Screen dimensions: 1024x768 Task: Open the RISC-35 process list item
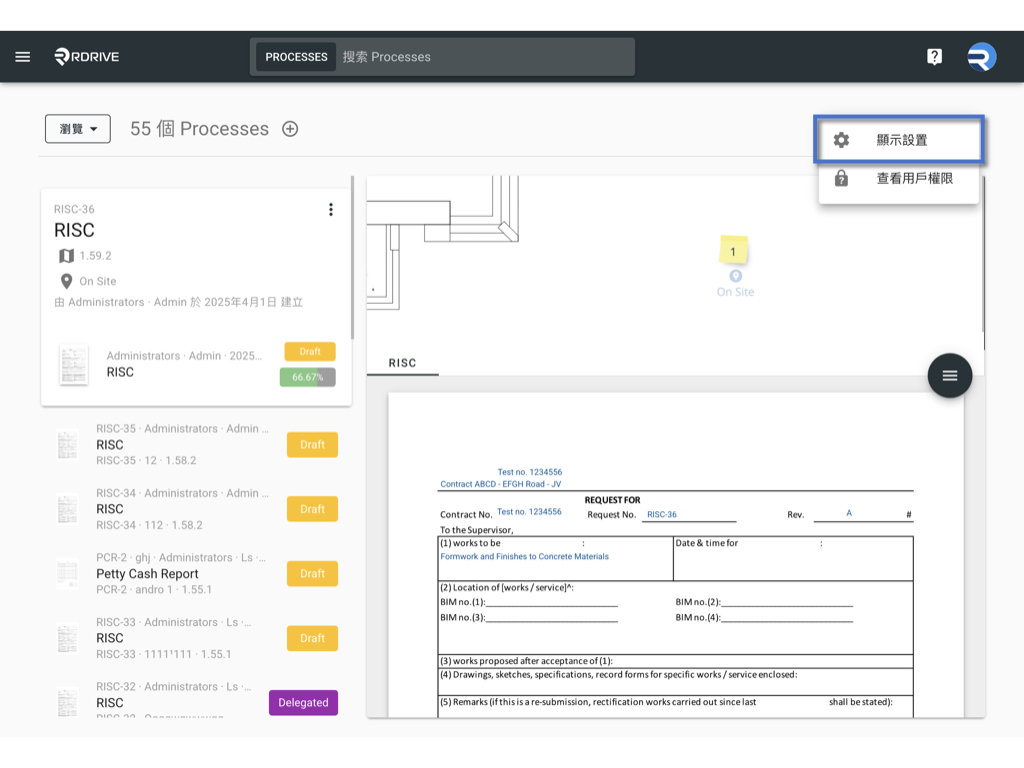180,445
